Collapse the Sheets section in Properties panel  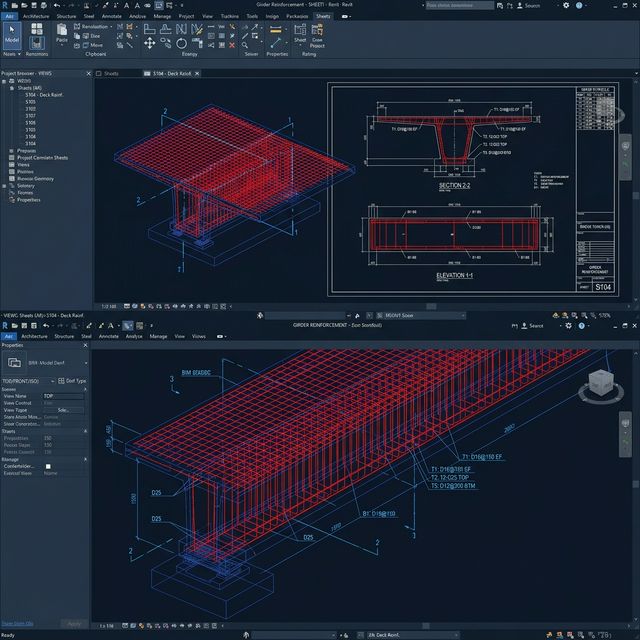click(x=85, y=431)
